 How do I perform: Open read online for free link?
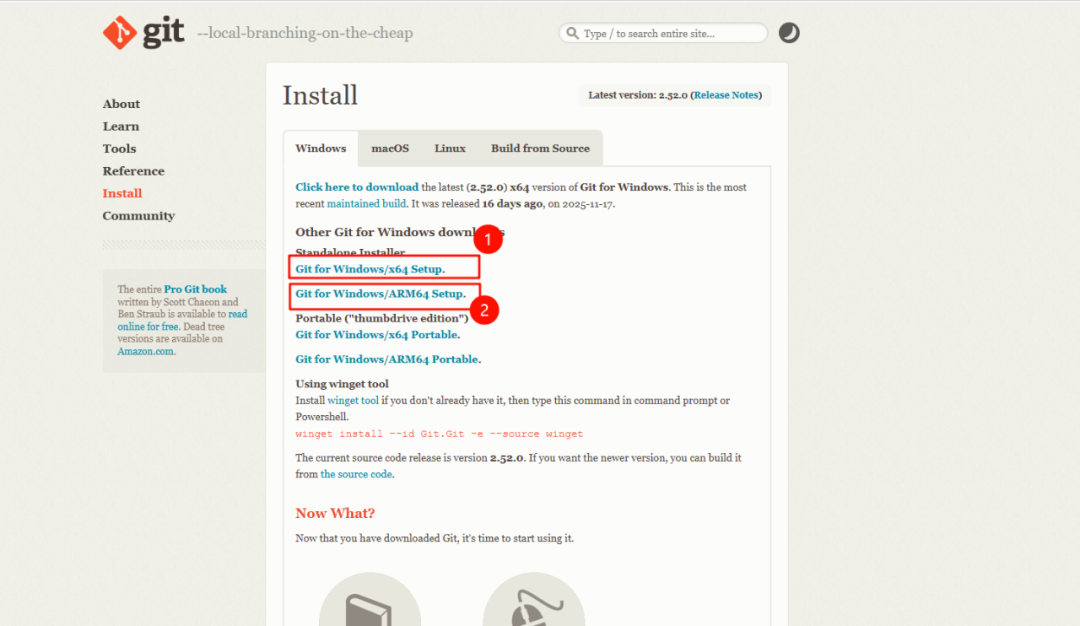[x=182, y=320]
